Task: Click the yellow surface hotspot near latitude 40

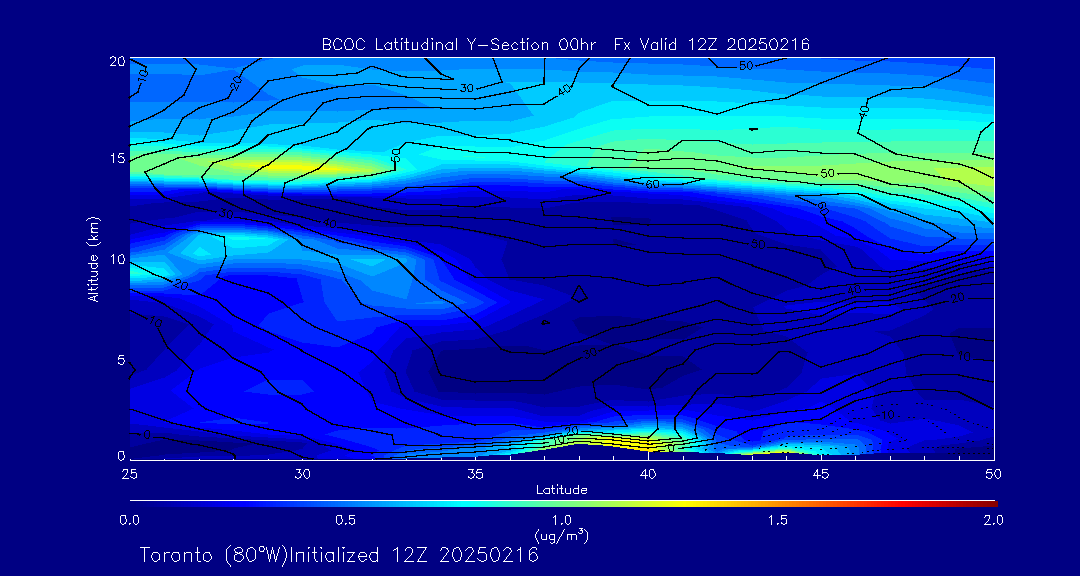Action: click(x=640, y=444)
